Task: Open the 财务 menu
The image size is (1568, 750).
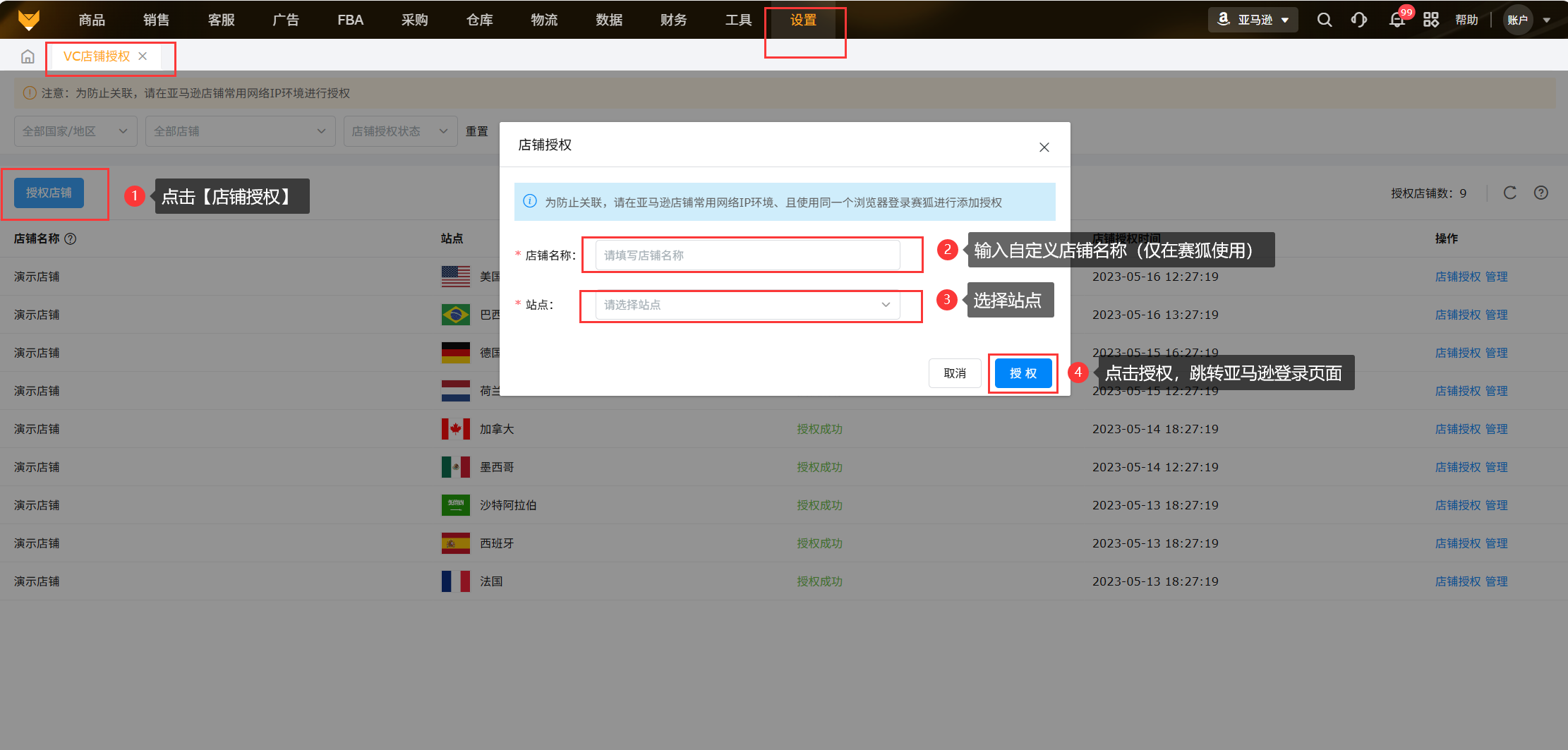Action: 674,20
